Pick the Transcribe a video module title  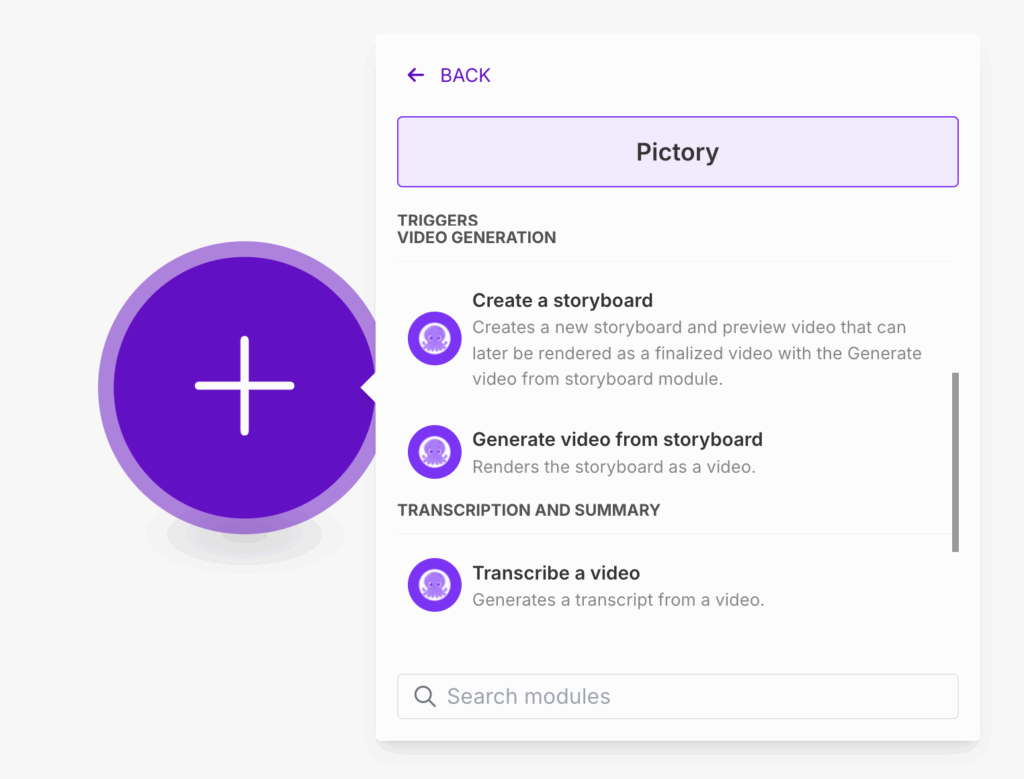pyautogui.click(x=556, y=573)
